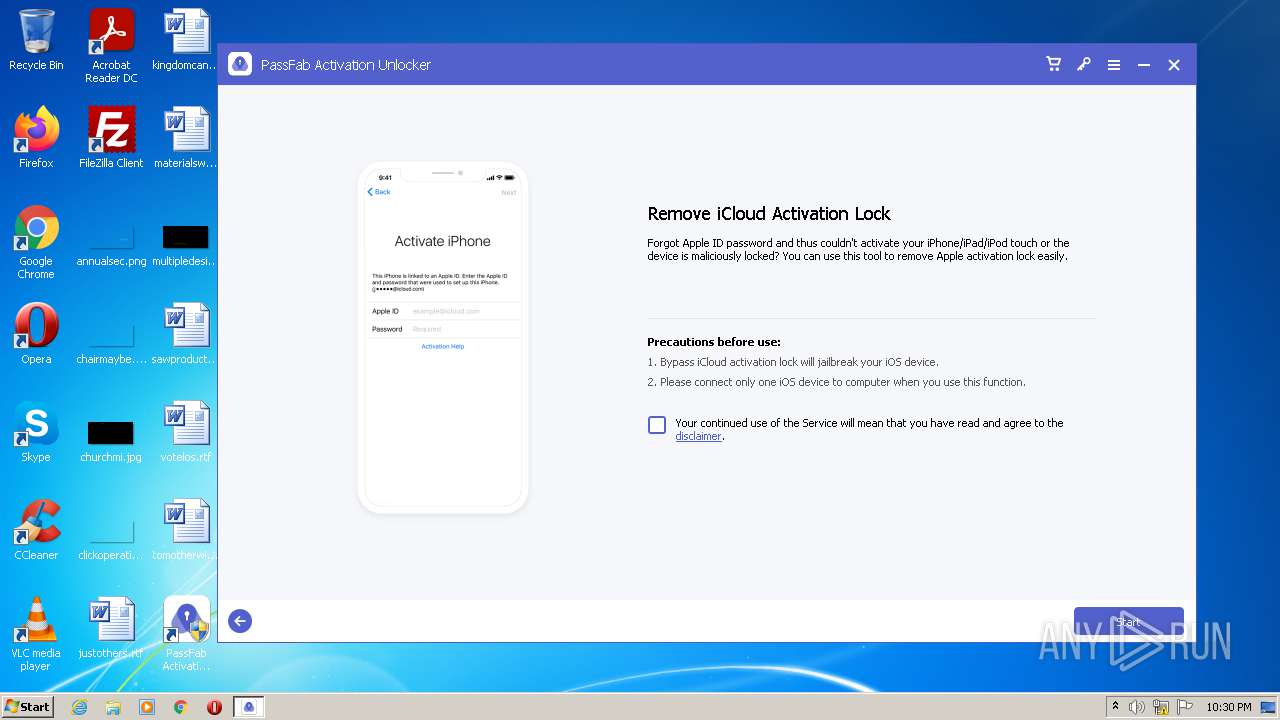
Task: Launch Skype from desktop
Action: click(x=36, y=432)
